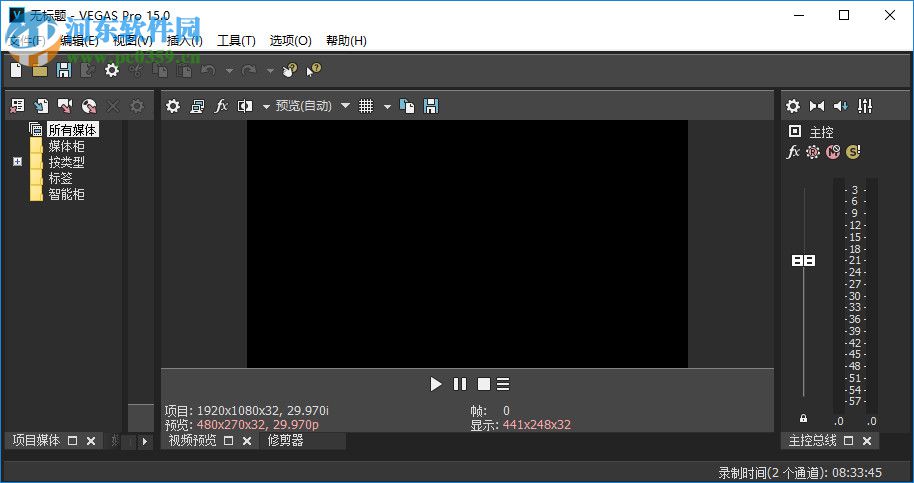Click the second Project Media toolbar import icon

(41, 105)
